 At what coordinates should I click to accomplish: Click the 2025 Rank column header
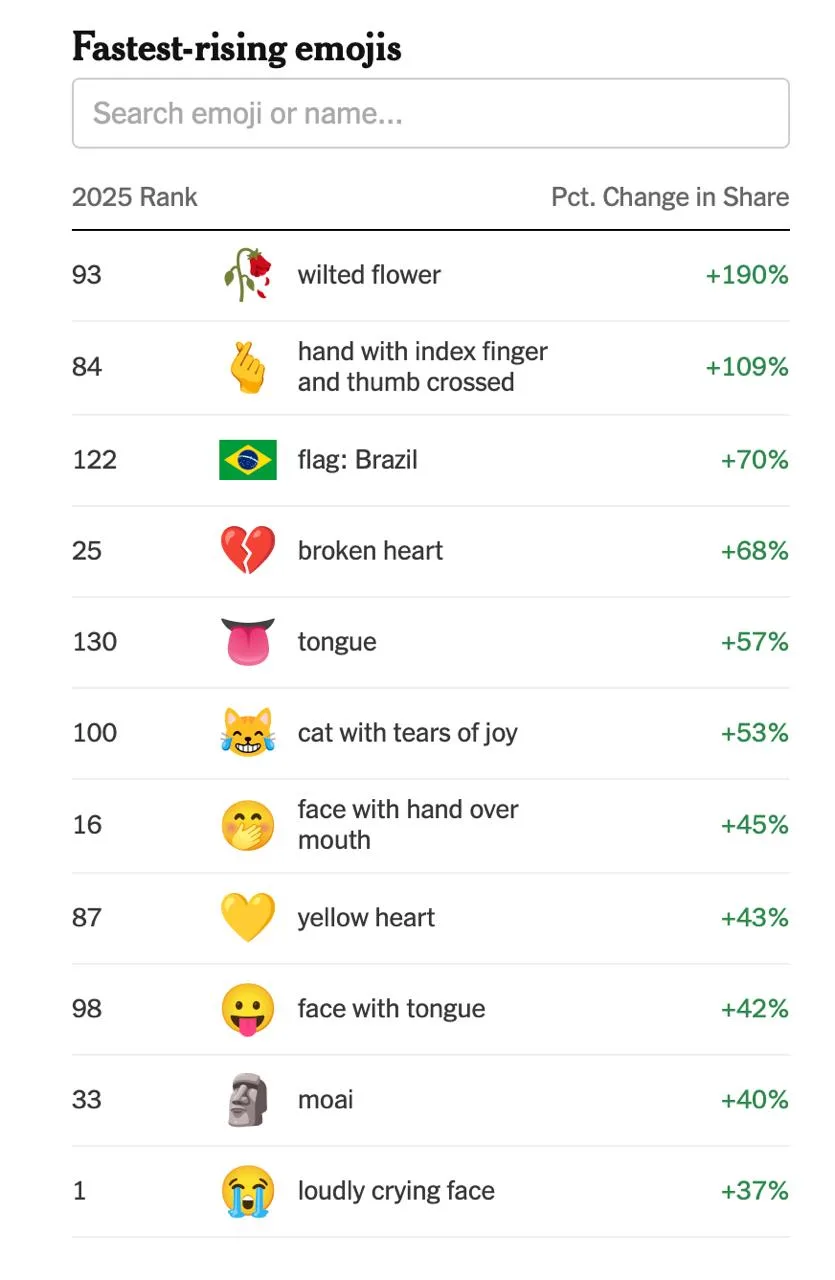[135, 197]
